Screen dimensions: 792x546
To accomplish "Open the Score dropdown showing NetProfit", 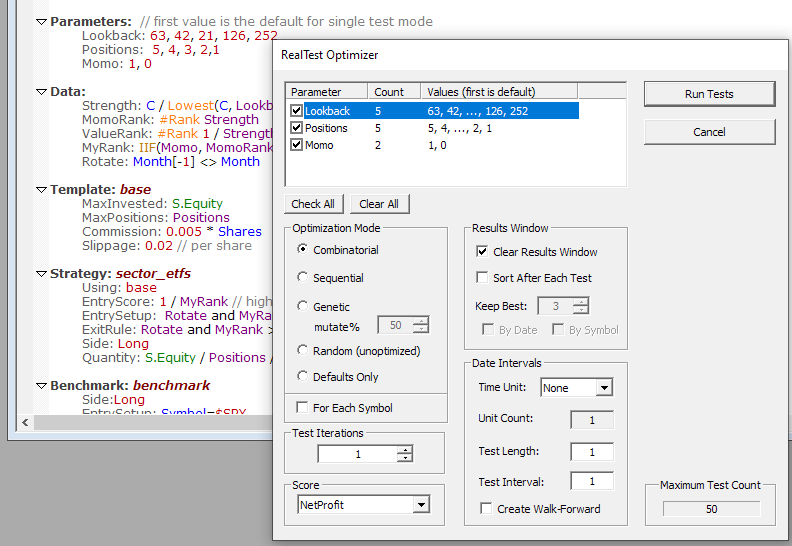I will [420, 505].
